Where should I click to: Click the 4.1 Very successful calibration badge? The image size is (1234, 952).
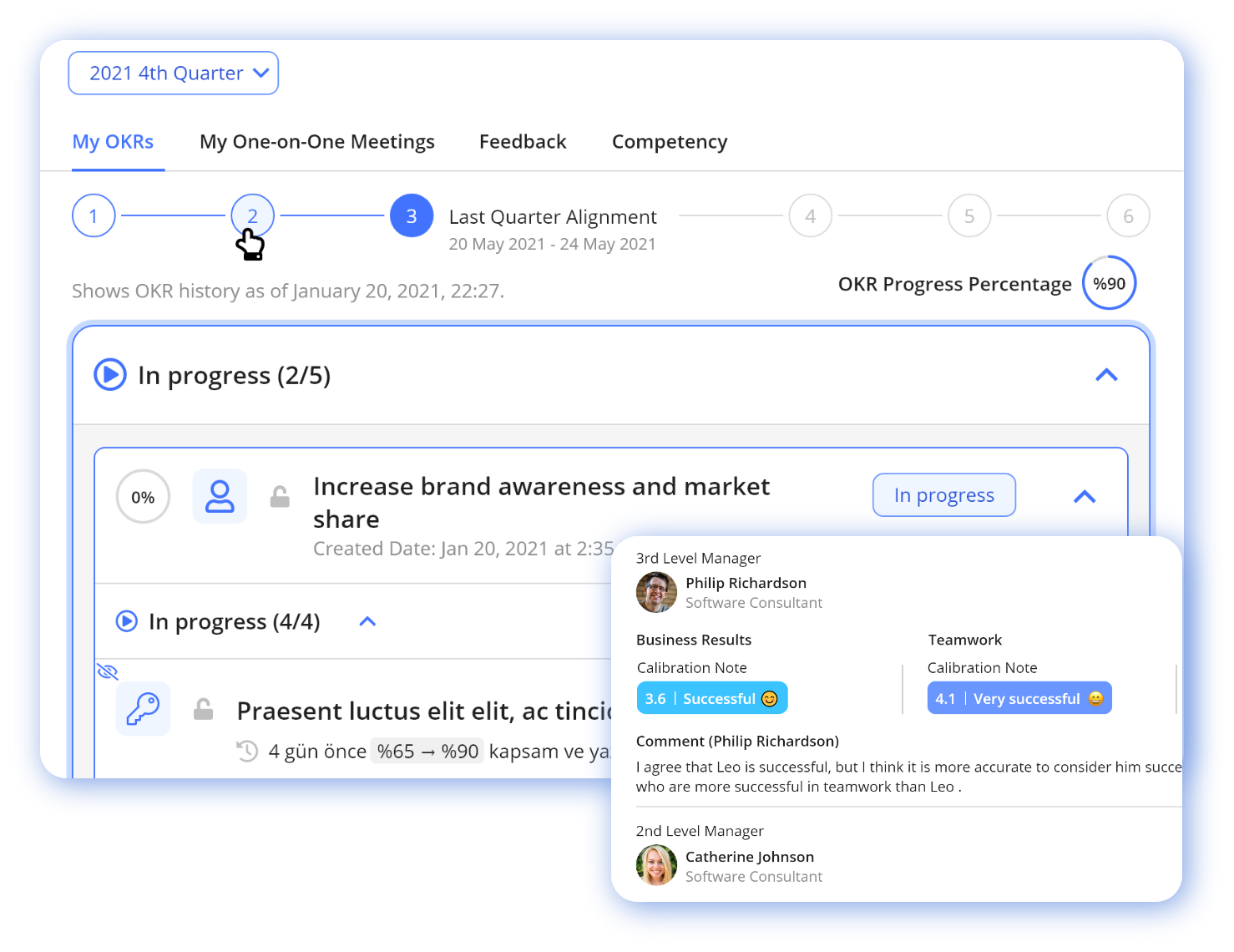click(x=1019, y=698)
